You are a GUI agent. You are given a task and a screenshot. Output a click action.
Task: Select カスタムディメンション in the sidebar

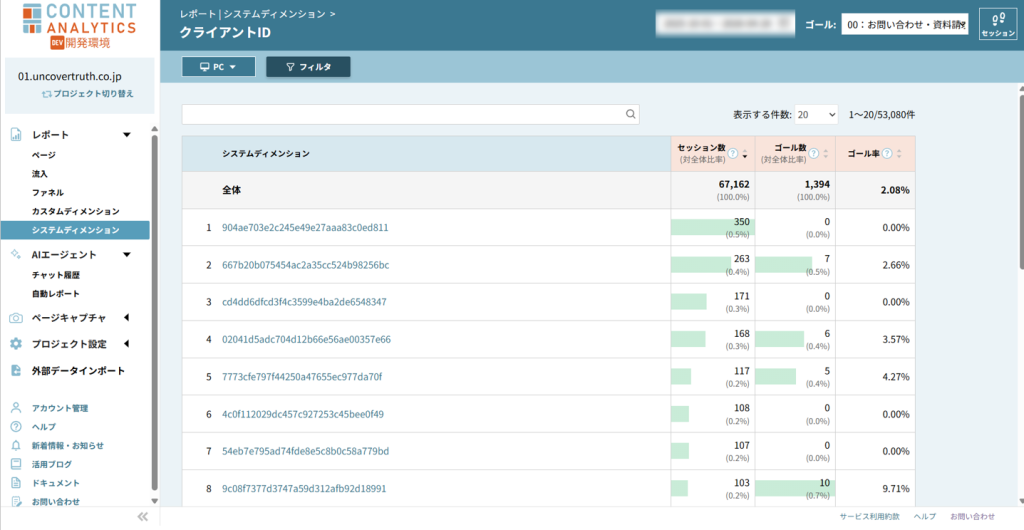[75, 211]
